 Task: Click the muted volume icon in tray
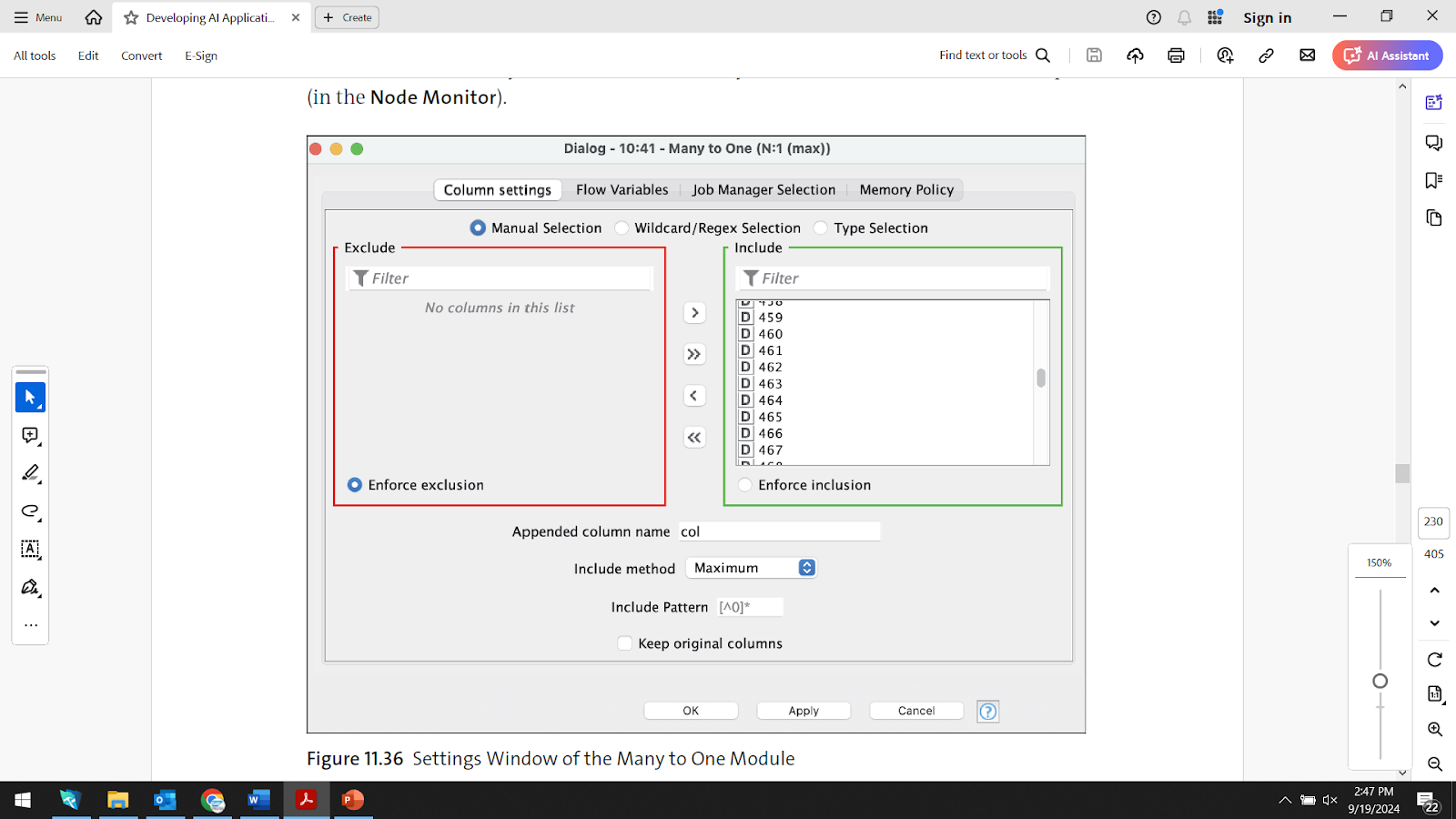(x=1330, y=800)
